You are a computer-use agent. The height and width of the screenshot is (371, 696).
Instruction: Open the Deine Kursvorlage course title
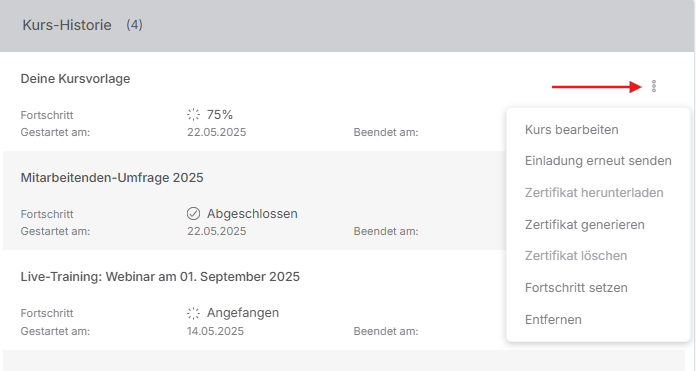75,79
